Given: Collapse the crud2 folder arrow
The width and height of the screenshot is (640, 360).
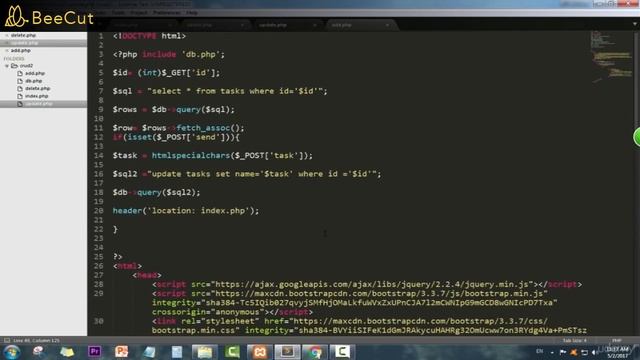Looking at the screenshot, I should 7,66.
